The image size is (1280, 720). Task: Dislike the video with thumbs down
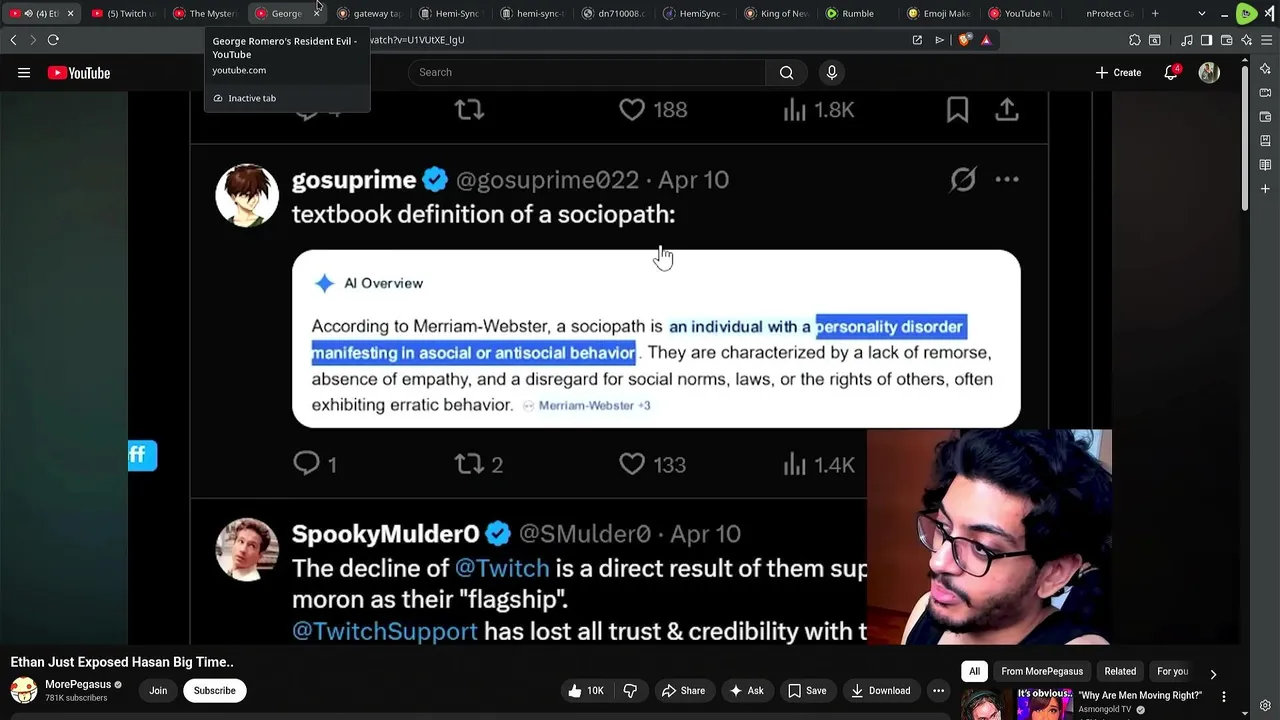click(x=630, y=690)
